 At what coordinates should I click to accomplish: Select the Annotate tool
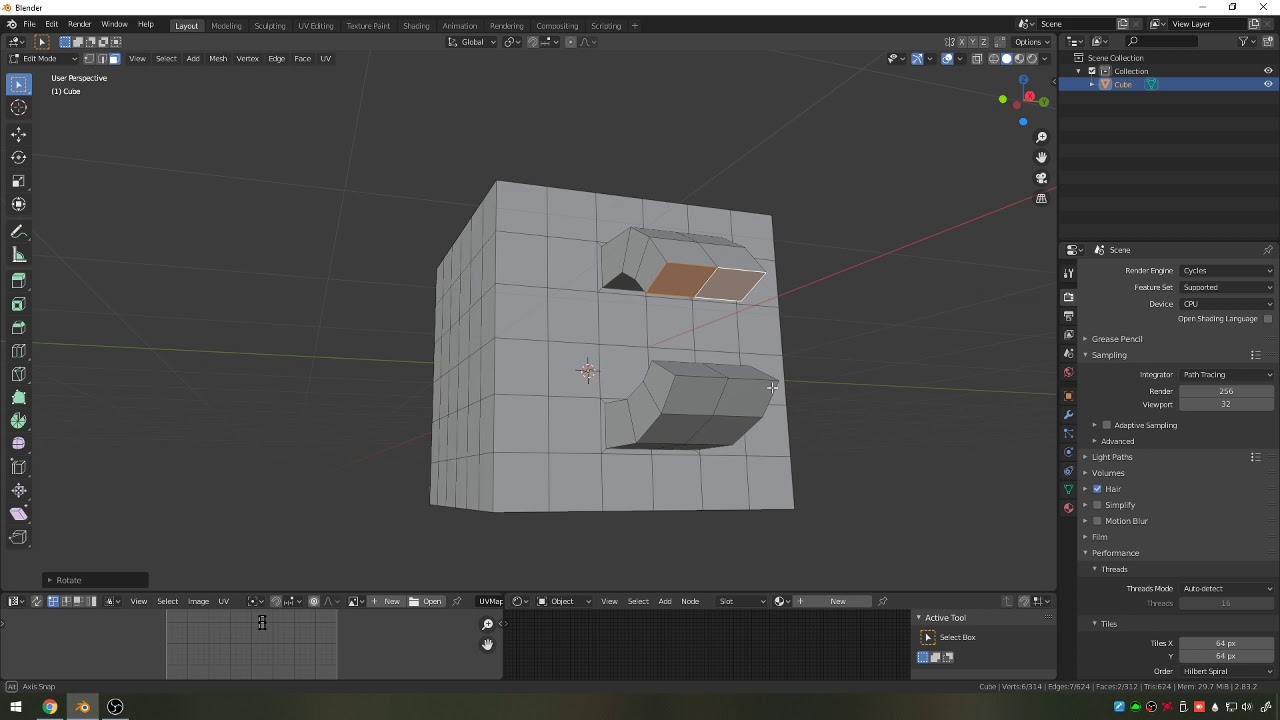coord(19,231)
